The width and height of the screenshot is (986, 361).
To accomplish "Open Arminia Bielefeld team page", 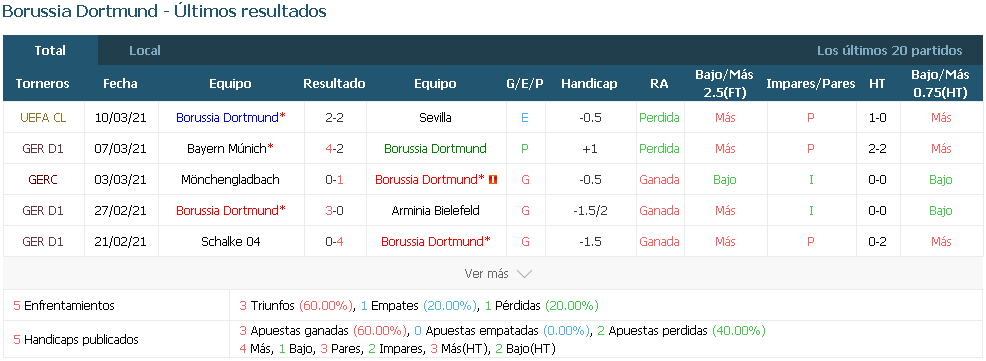I will (x=435, y=211).
